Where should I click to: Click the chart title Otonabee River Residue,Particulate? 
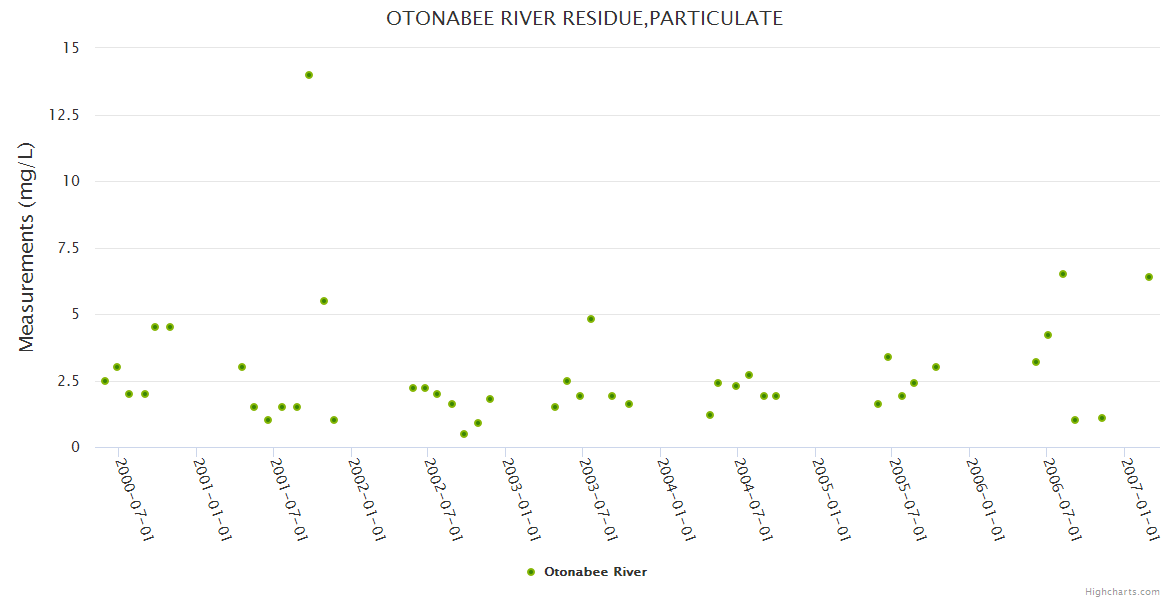584,19
